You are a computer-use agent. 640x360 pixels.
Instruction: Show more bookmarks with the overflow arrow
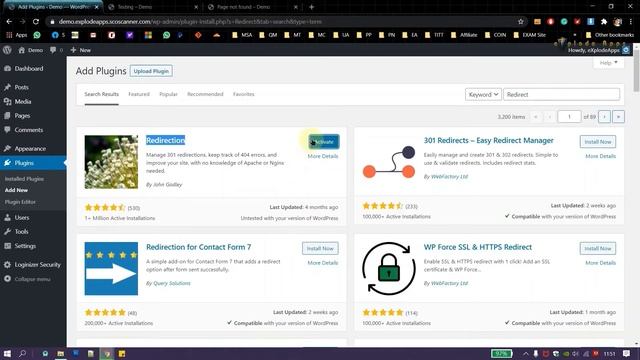coord(575,35)
